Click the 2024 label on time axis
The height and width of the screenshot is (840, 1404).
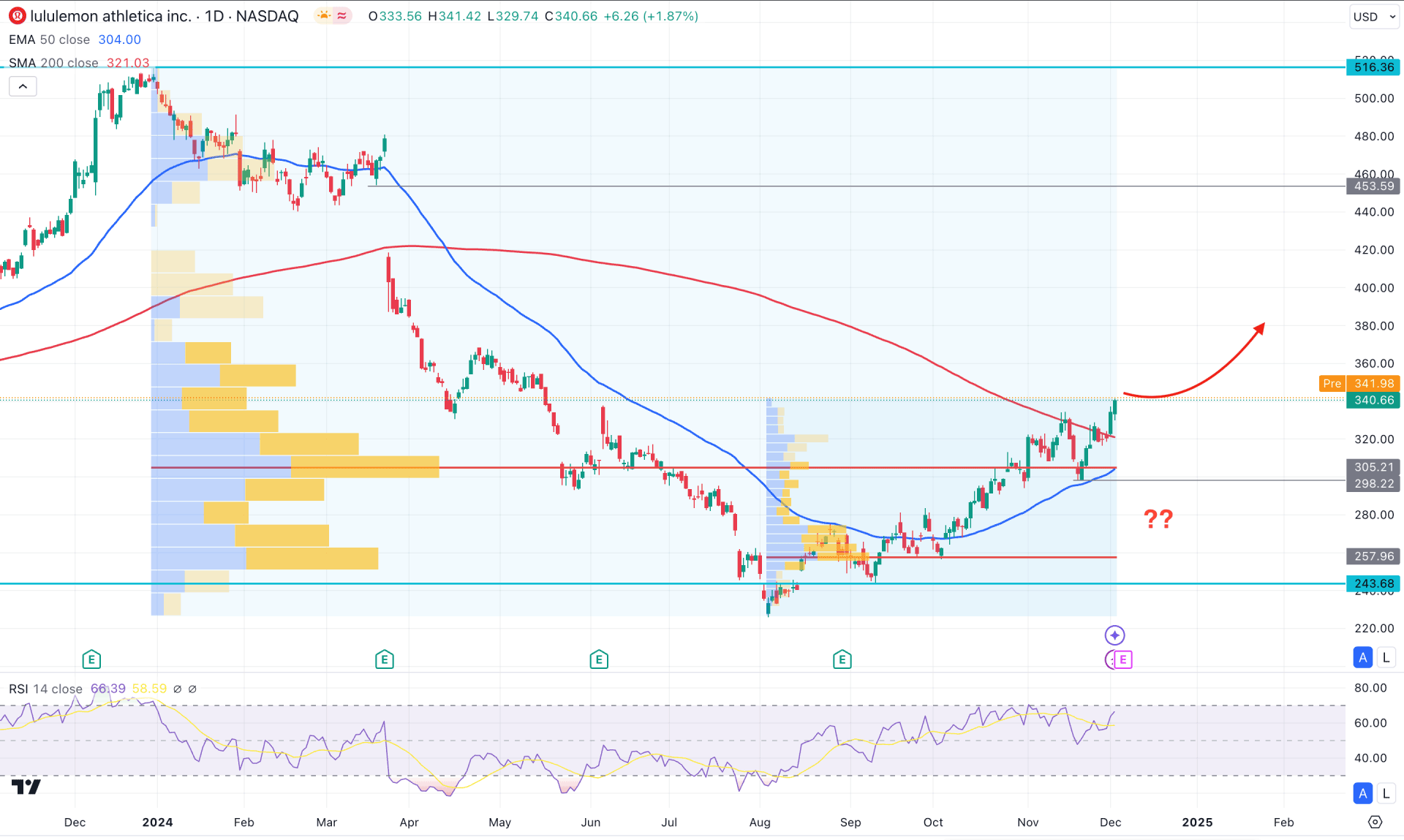click(x=157, y=822)
